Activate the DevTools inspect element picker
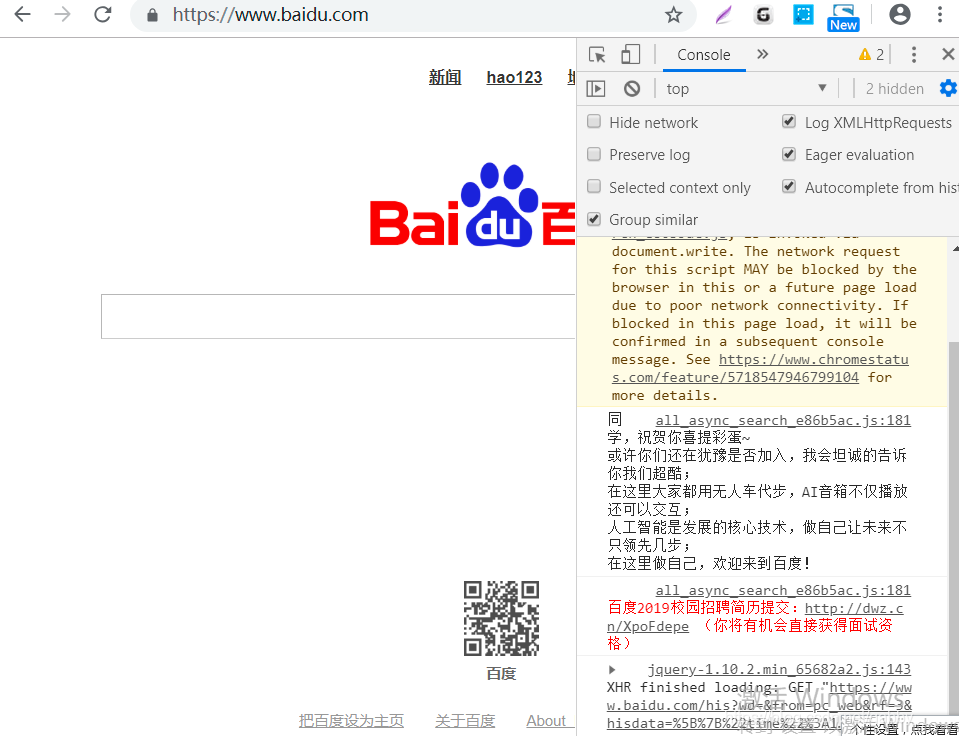959x736 pixels. coord(597,54)
